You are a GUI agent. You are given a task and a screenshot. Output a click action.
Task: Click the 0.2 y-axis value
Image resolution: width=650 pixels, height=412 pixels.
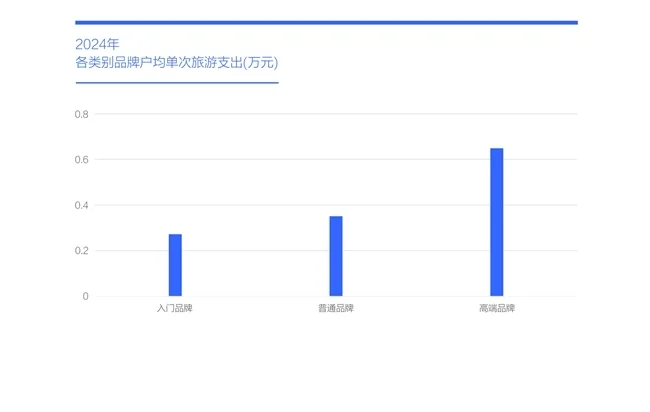pos(82,251)
